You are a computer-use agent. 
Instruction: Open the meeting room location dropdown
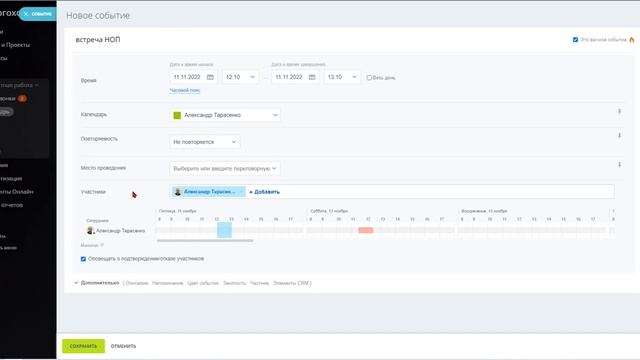click(x=225, y=168)
